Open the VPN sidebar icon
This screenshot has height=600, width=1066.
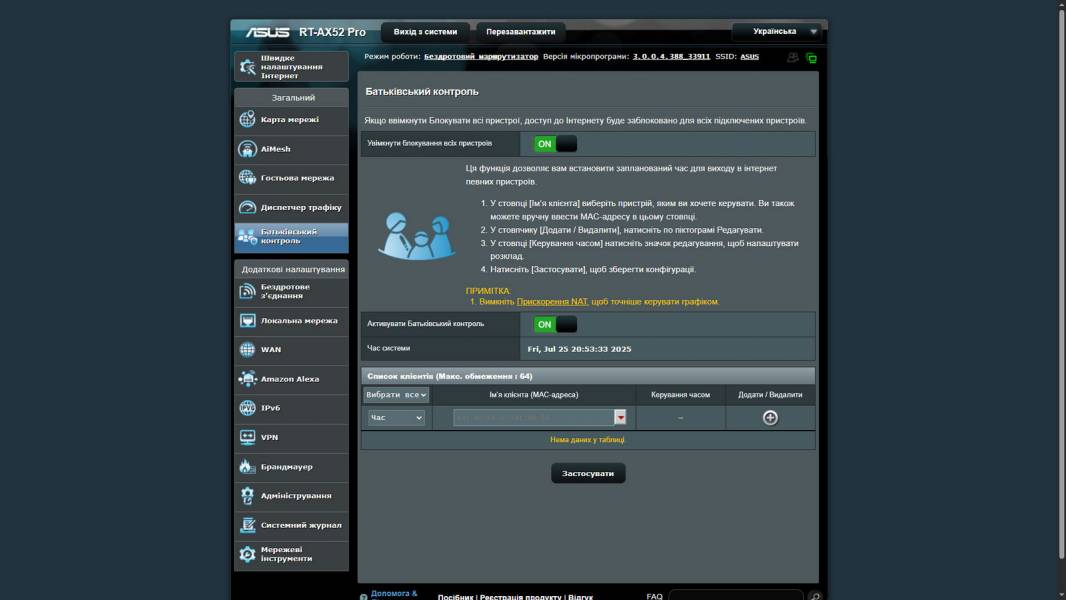tap(247, 437)
